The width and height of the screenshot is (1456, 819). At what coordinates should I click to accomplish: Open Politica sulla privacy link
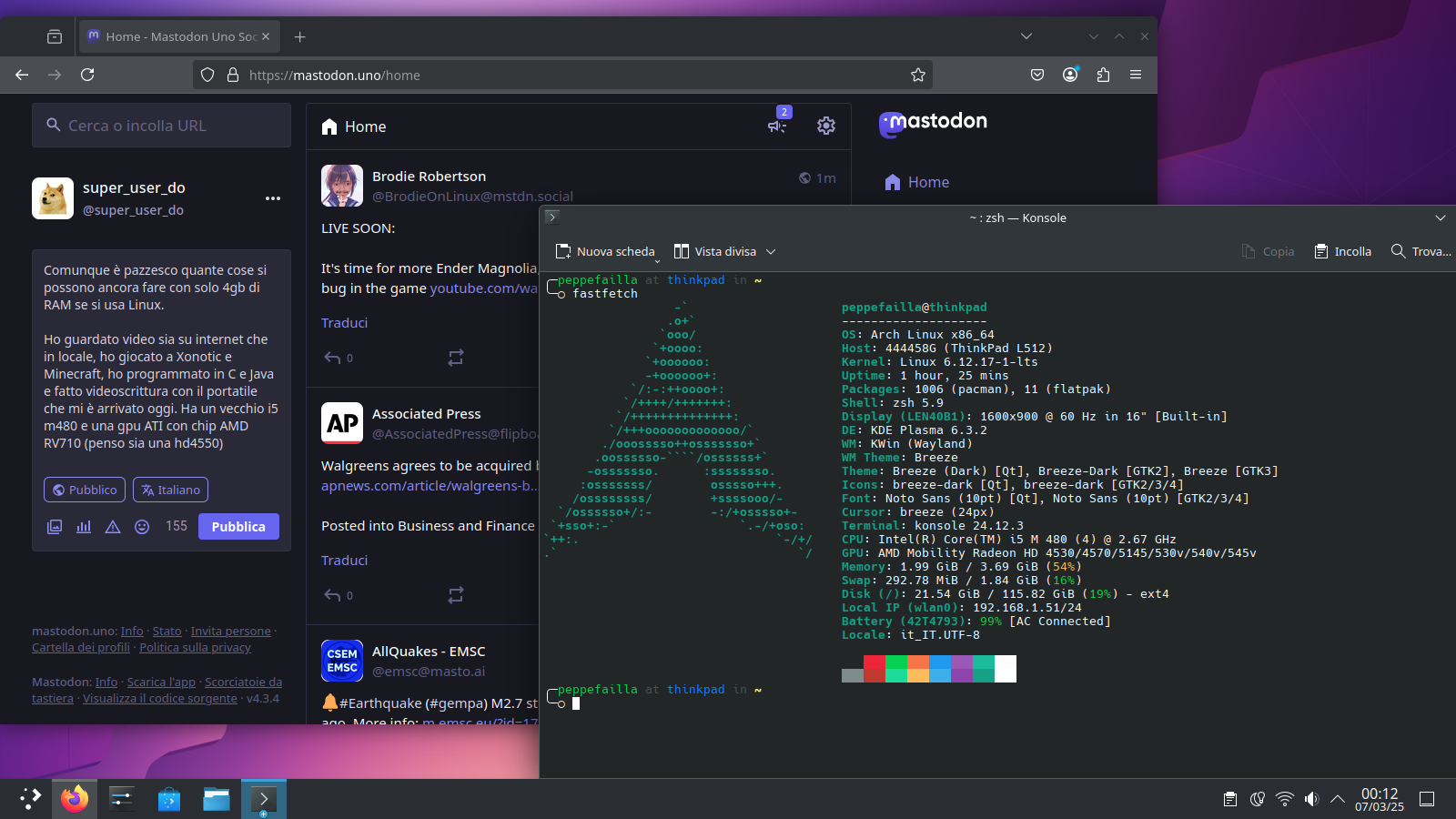coord(196,648)
